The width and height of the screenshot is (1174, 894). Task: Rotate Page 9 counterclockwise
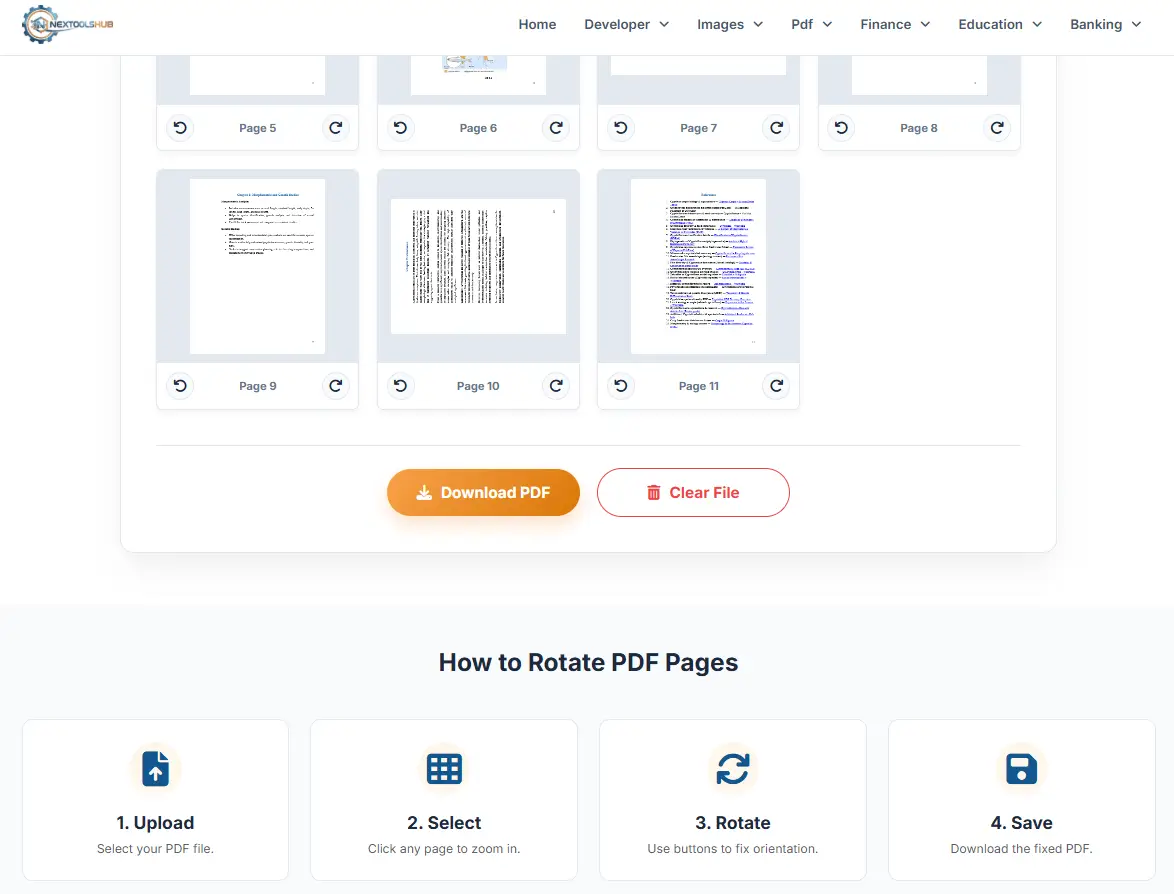(180, 386)
